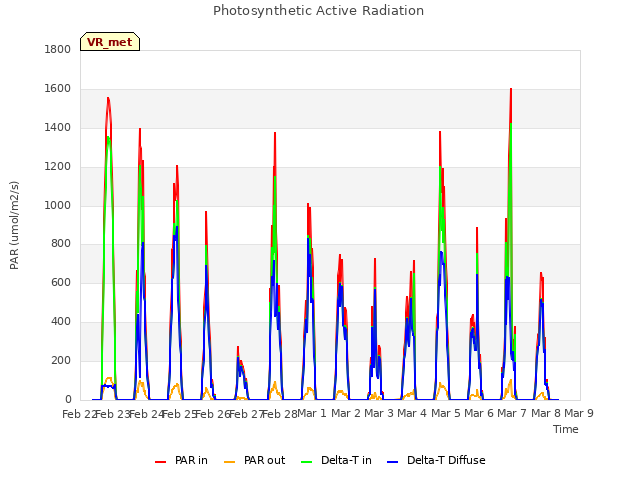
Task: Click the 1800 y-axis tick label
Action: [x=58, y=49]
